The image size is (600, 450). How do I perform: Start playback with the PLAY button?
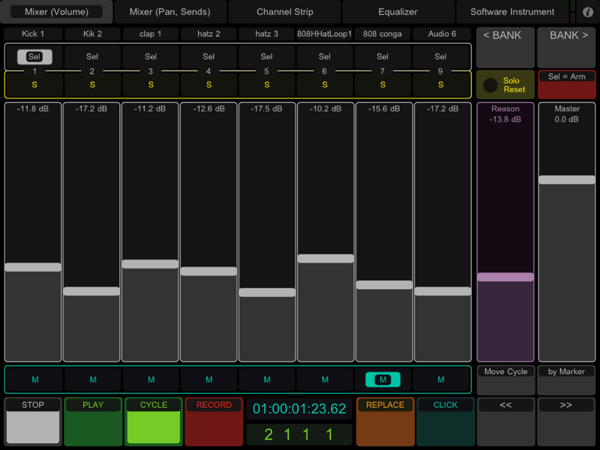[x=93, y=421]
